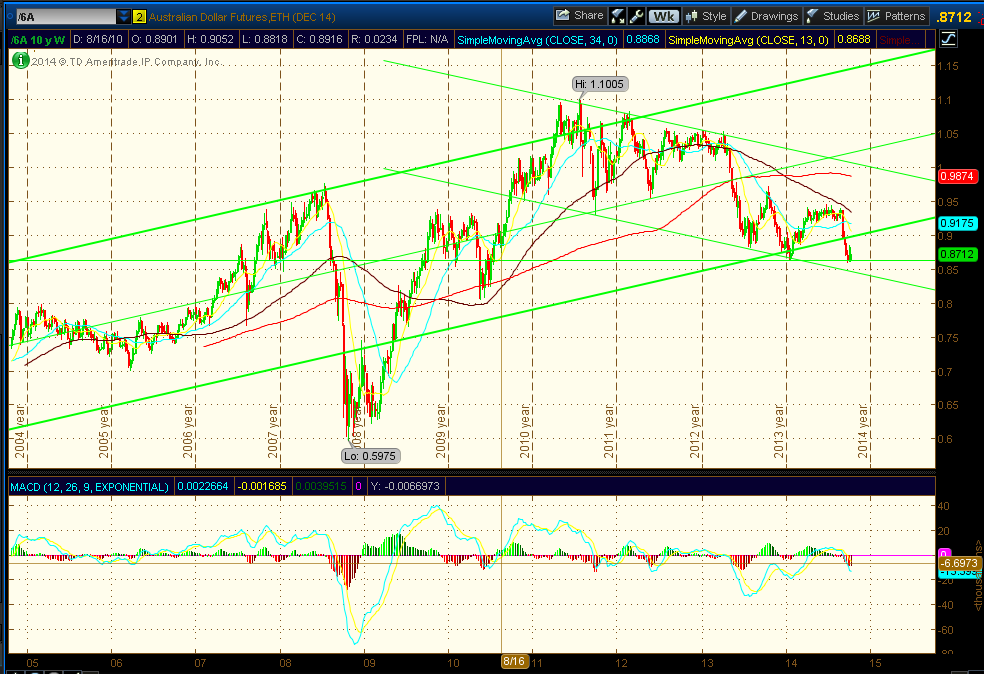This screenshot has height=674, width=984.
Task: Open the wrench chart settings icon
Action: pyautogui.click(x=636, y=16)
